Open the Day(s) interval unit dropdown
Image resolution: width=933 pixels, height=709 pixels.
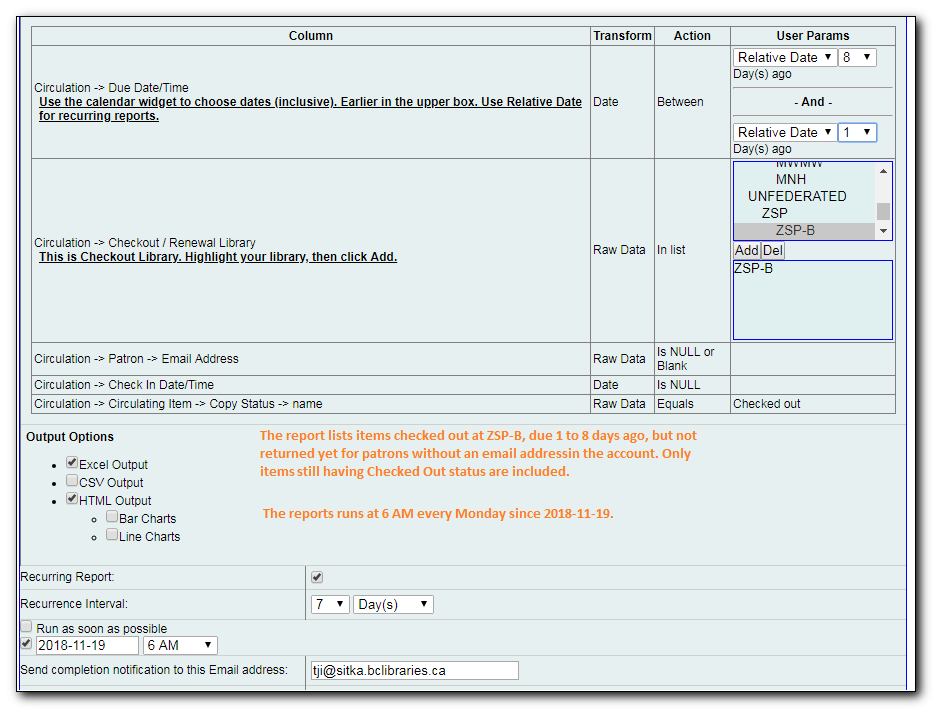click(393, 604)
